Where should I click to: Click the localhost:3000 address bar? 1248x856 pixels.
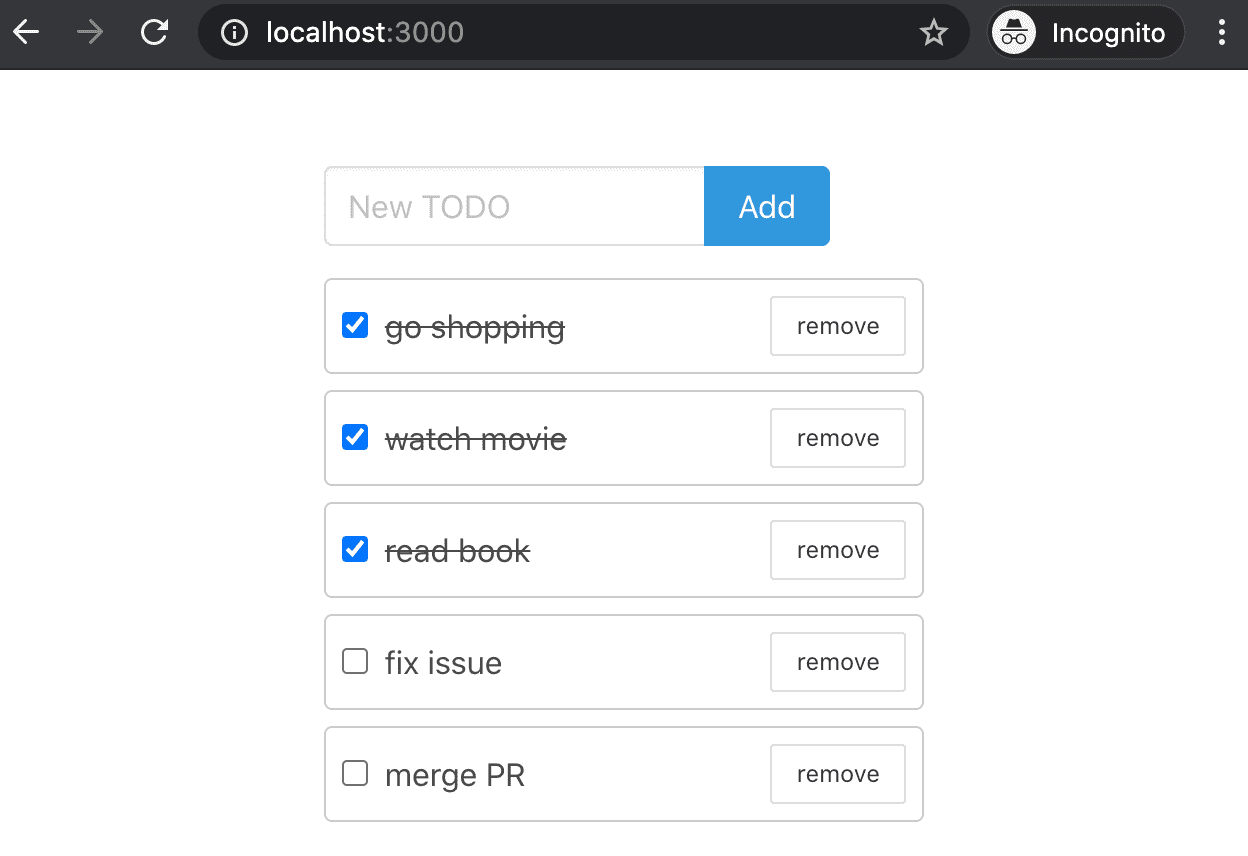point(580,33)
